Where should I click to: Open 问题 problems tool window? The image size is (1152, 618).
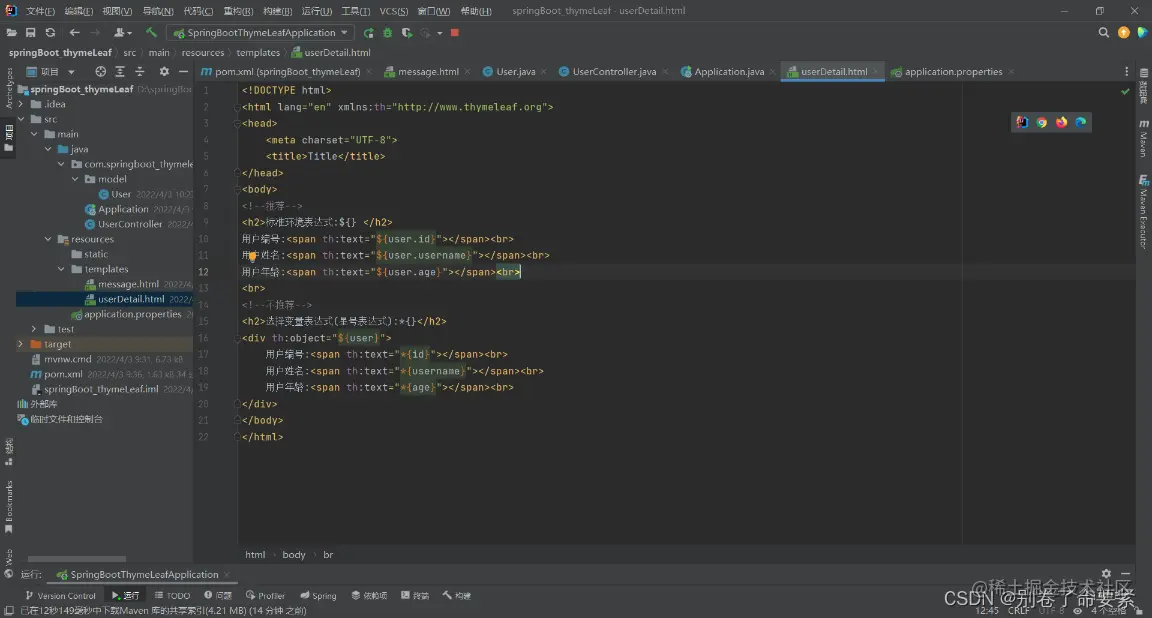[218, 595]
